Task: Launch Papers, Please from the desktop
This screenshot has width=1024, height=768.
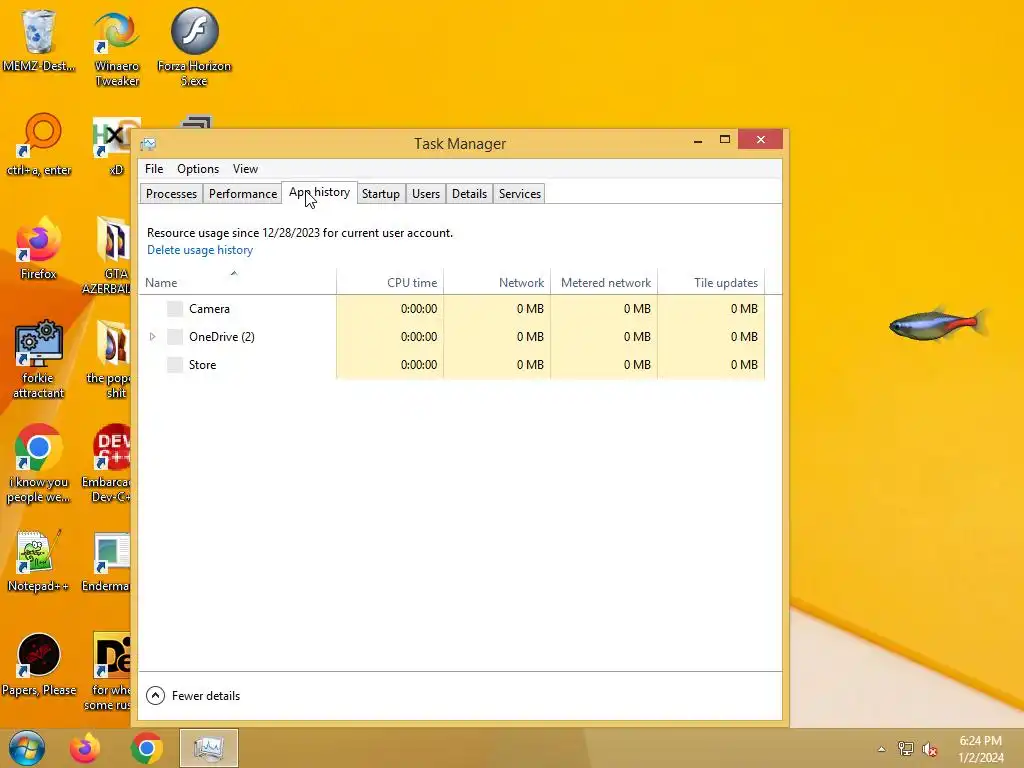Action: point(39,664)
